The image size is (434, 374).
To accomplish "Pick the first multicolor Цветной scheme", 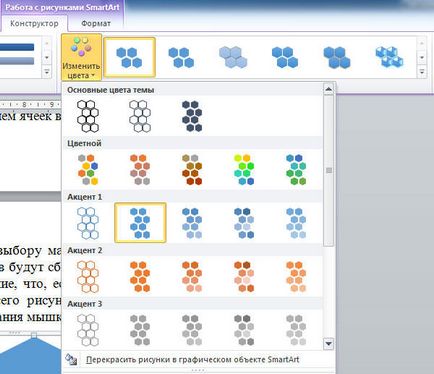I will point(88,169).
